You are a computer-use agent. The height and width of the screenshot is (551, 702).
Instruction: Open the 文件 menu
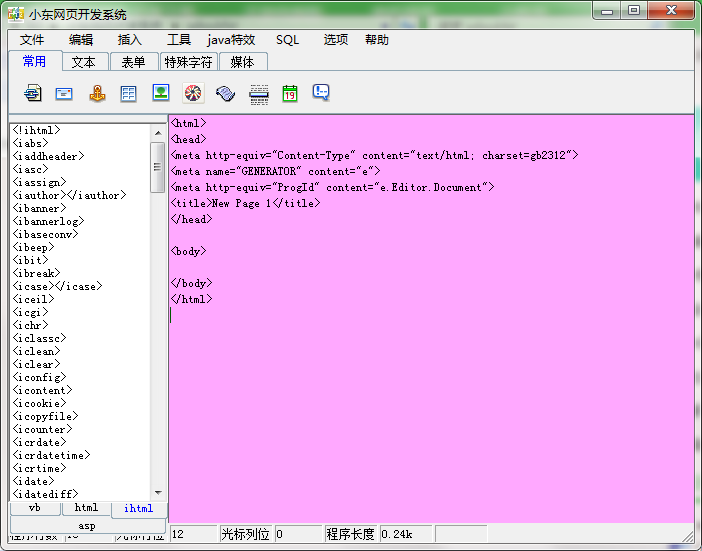pos(32,40)
